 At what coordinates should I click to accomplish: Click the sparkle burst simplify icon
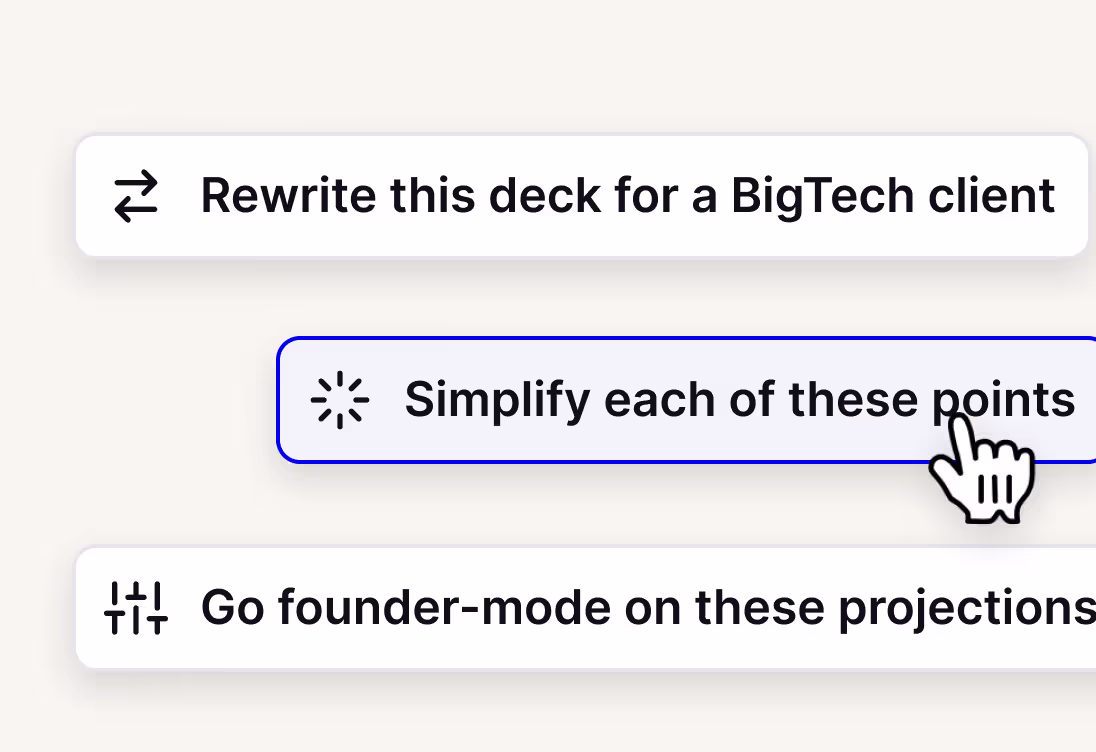coord(340,400)
